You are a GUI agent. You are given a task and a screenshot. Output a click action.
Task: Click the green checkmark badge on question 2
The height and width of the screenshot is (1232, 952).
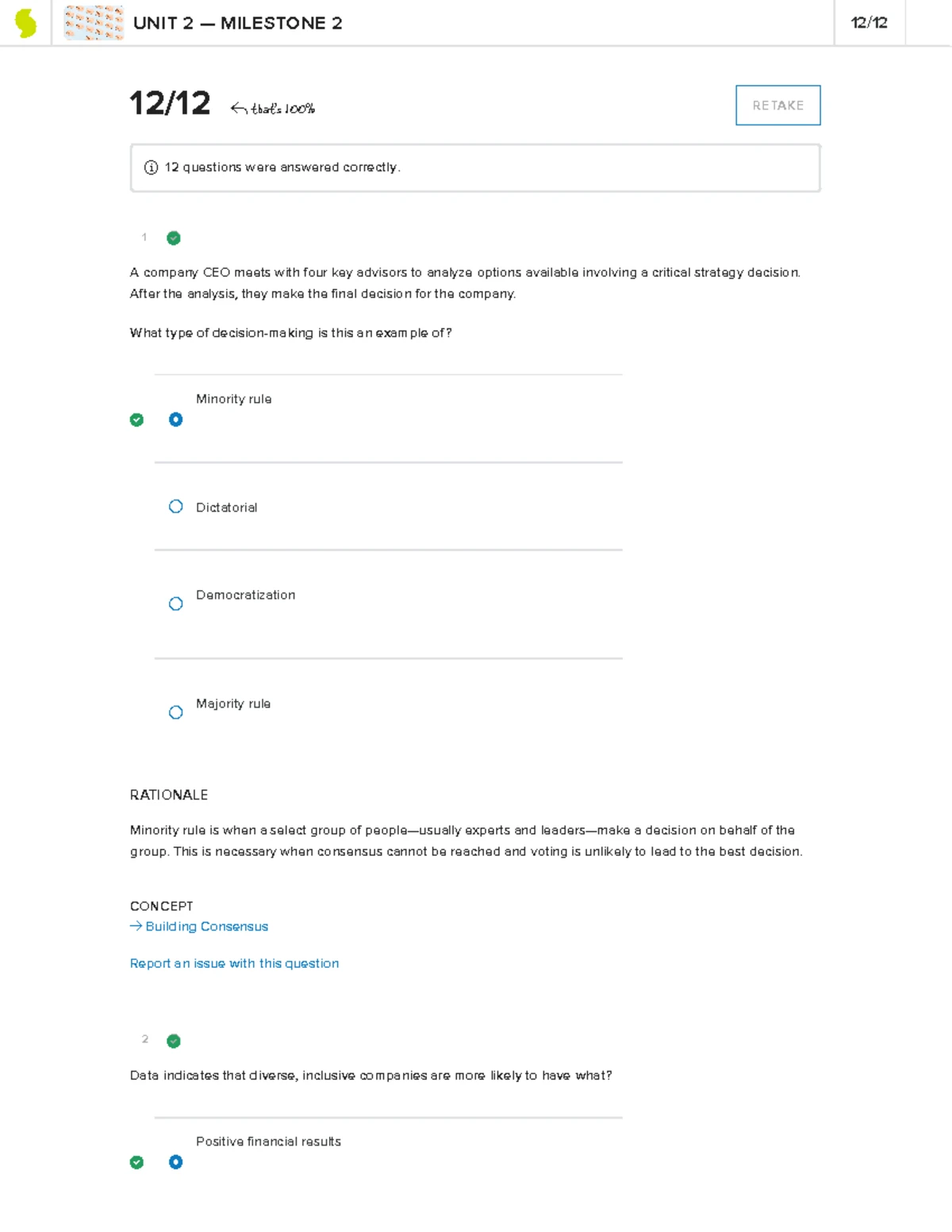[173, 1040]
